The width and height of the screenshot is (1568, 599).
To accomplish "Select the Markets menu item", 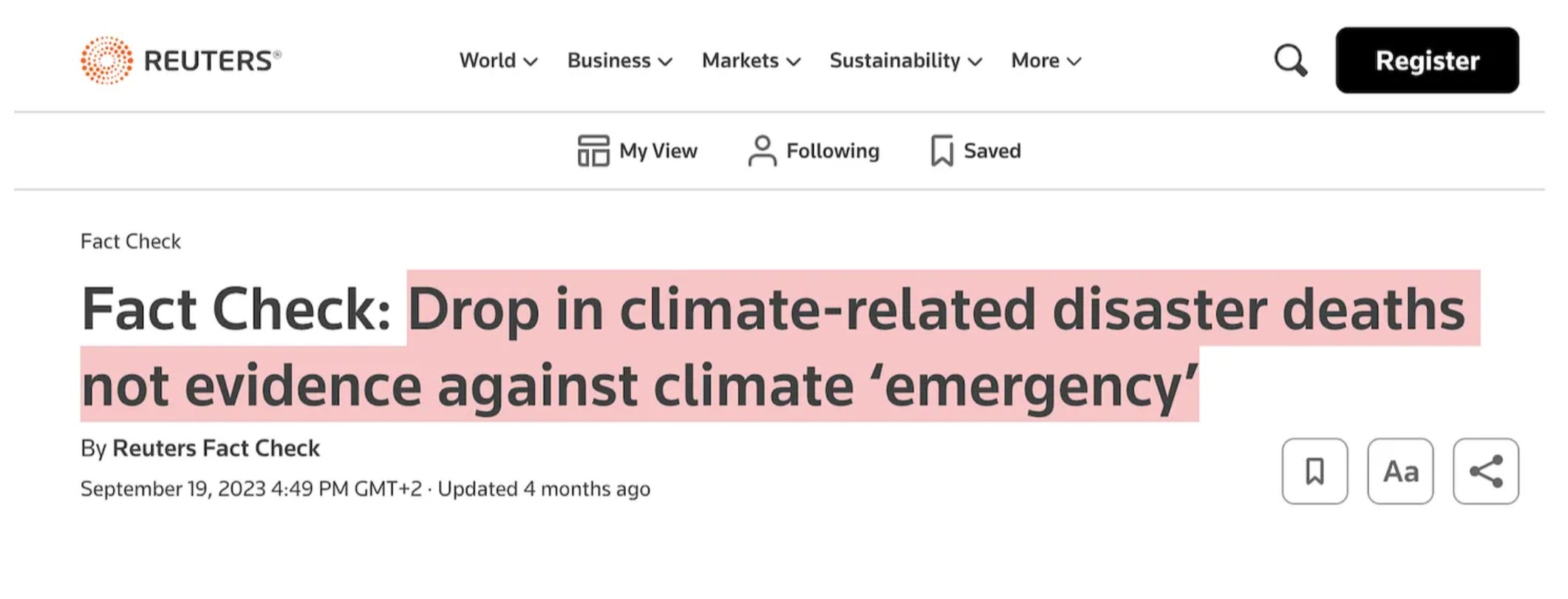I will point(740,60).
